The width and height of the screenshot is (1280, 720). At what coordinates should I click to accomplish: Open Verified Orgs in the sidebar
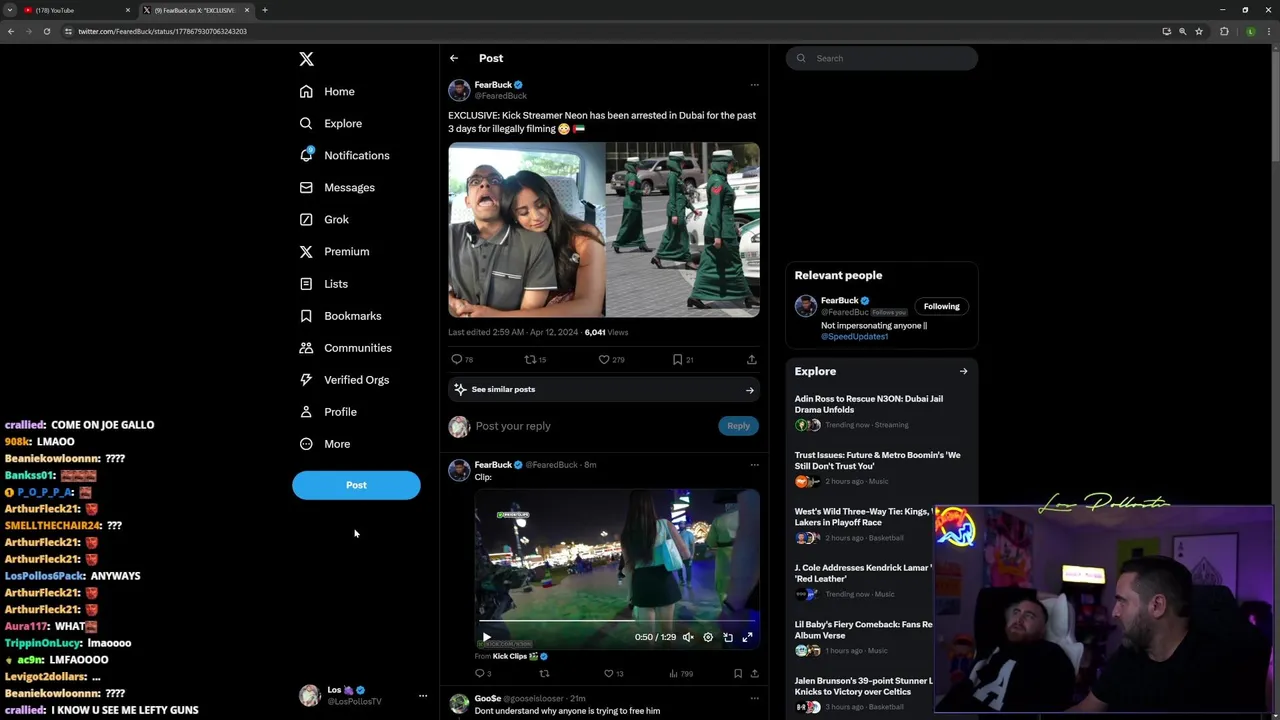pos(344,379)
